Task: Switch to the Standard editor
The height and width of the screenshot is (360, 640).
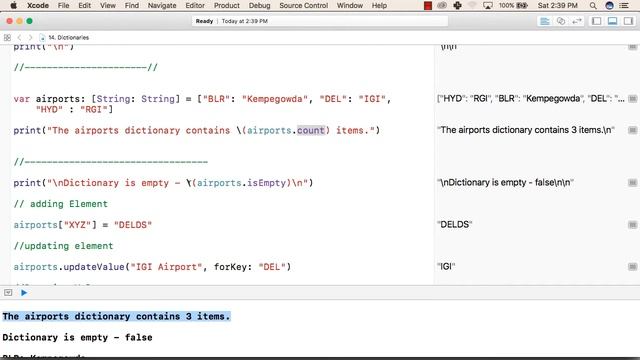Action: point(545,21)
